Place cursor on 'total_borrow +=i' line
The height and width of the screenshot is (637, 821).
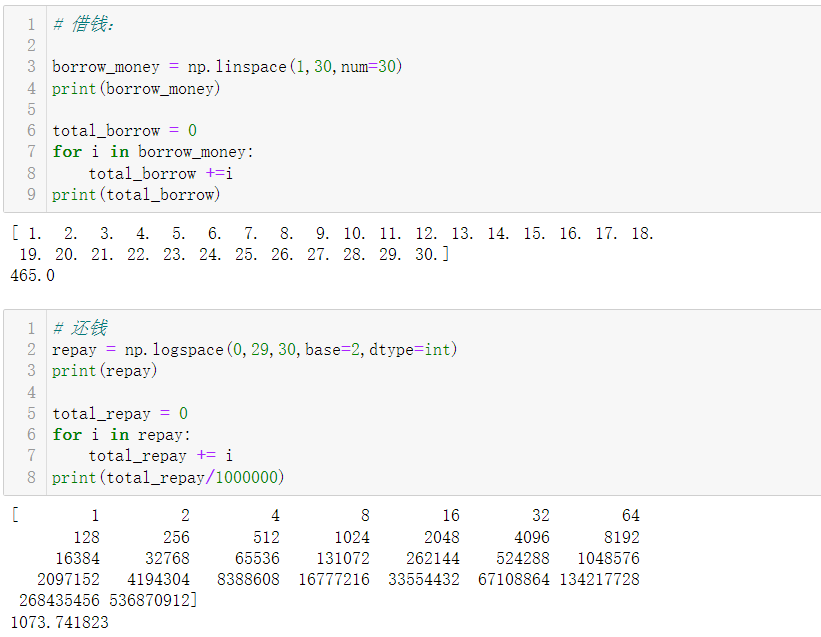[x=161, y=173]
